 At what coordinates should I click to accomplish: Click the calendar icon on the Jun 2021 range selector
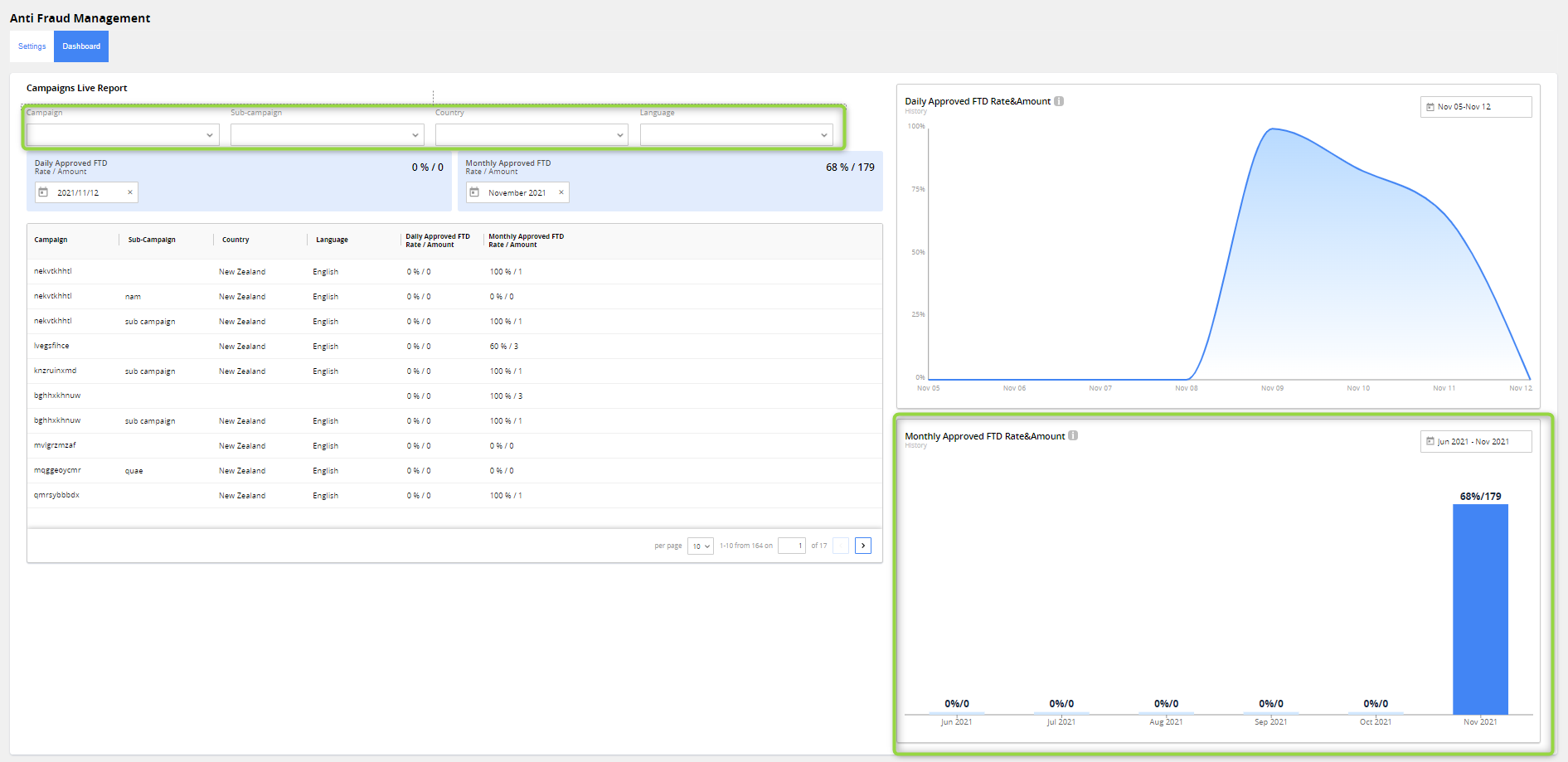coord(1430,441)
